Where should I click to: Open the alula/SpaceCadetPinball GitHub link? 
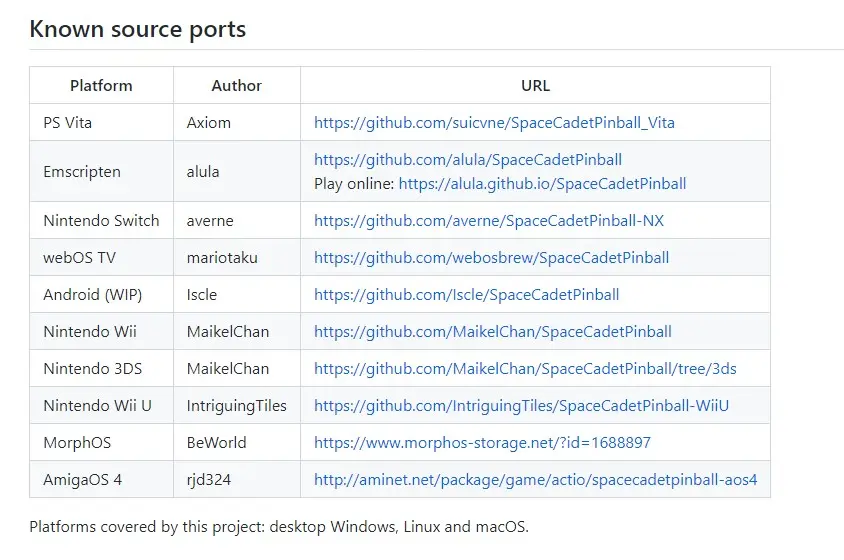[468, 159]
